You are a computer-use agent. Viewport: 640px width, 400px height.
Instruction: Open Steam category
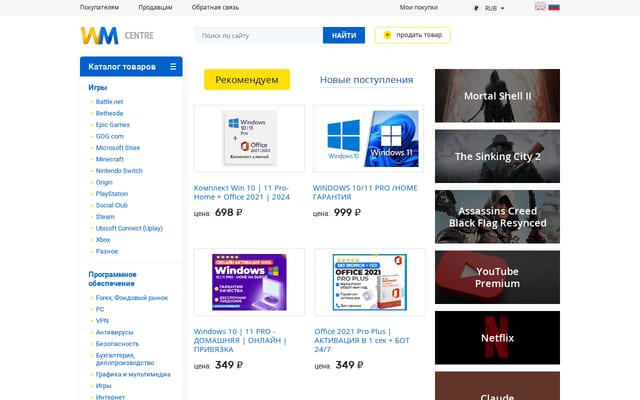(105, 216)
